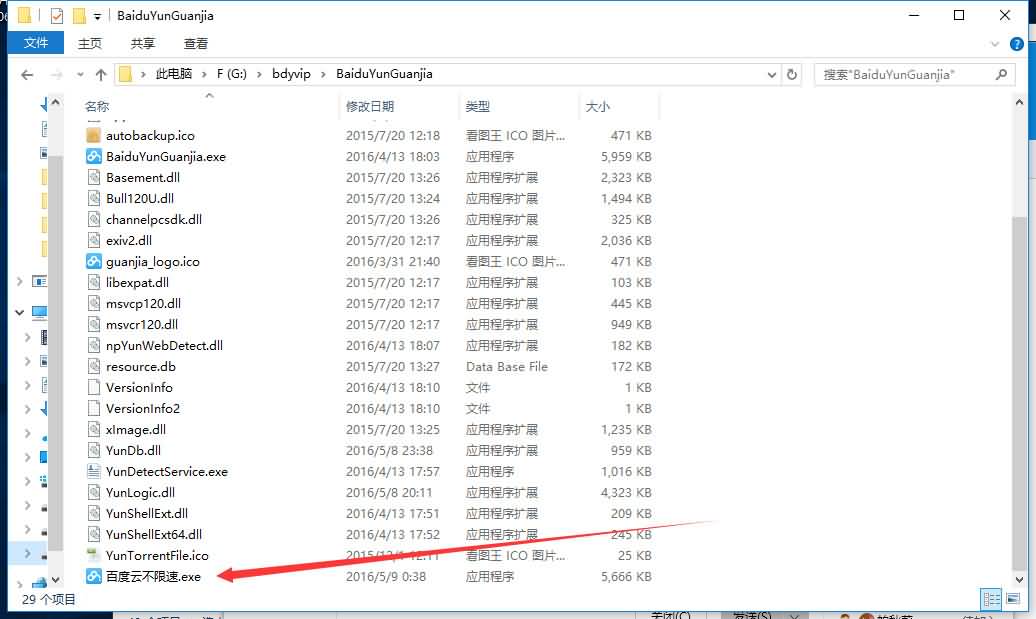This screenshot has height=619, width=1036.
Task: Click the properties checkmark icon in title bar
Action: click(57, 15)
